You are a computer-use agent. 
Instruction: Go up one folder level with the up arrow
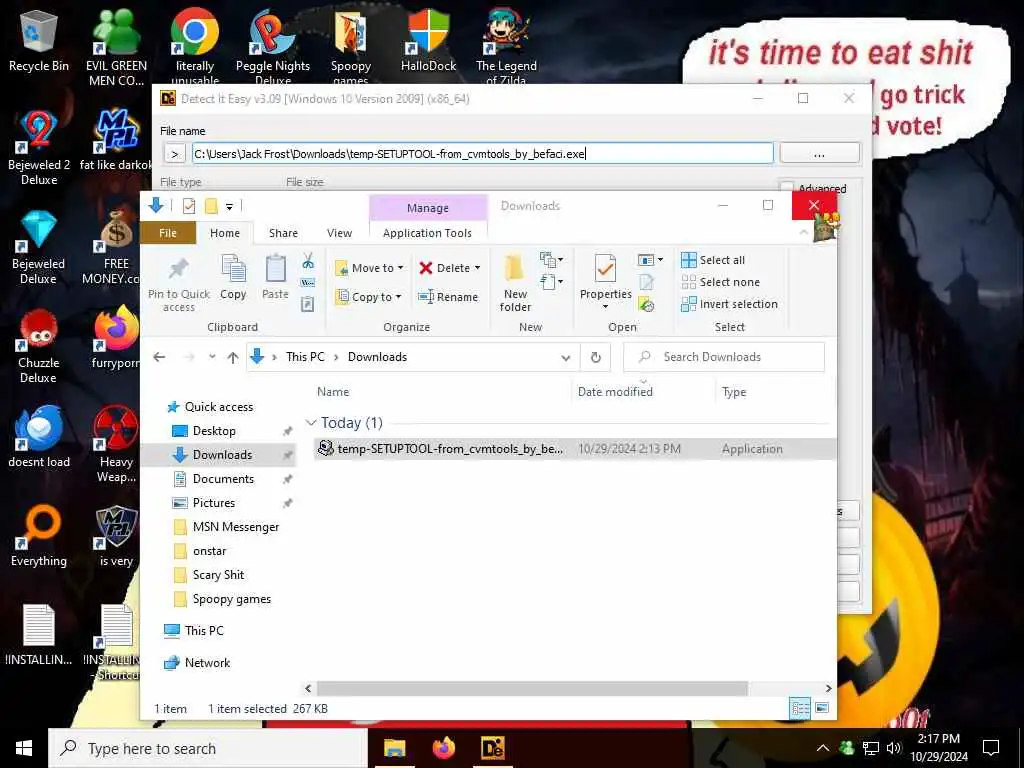pos(232,357)
